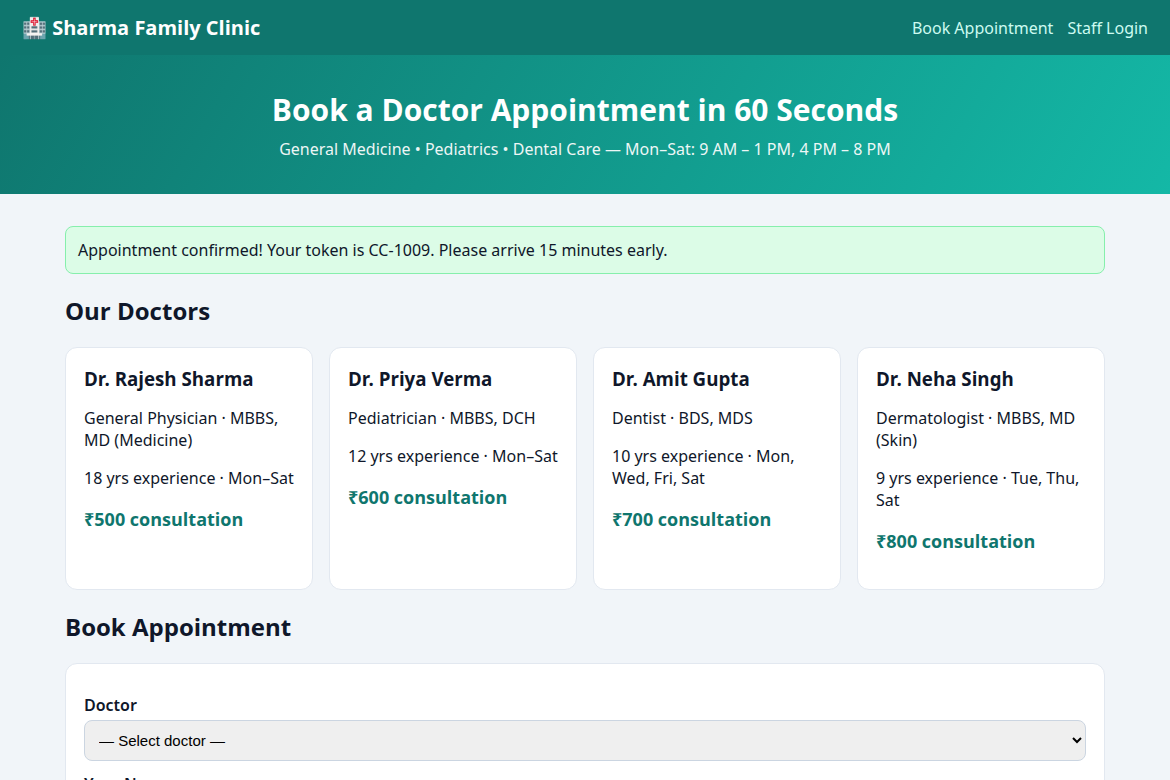Click the clinic hours subtitle text
The image size is (1170, 780).
(585, 149)
